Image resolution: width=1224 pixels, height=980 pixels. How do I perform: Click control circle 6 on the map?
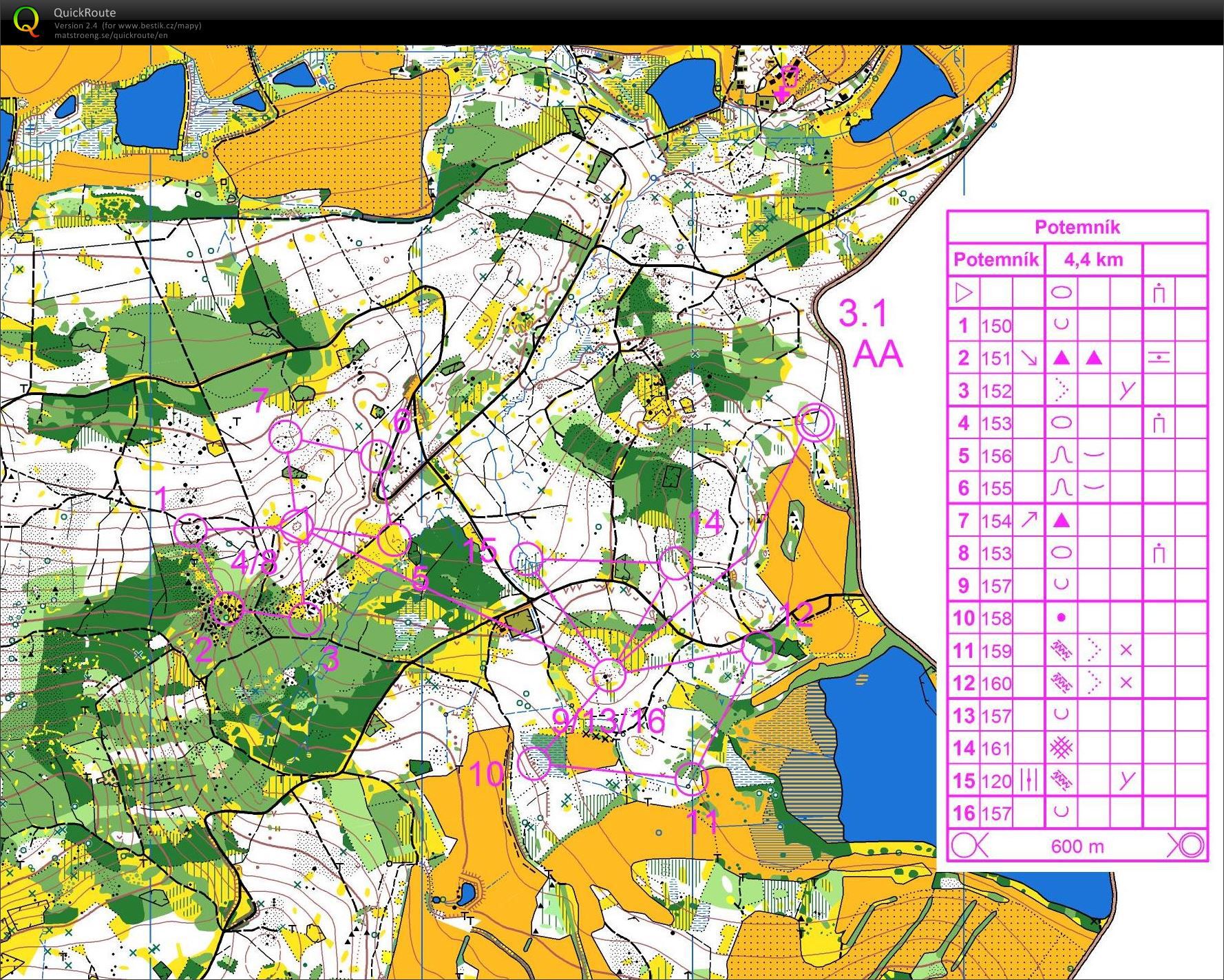(x=377, y=456)
